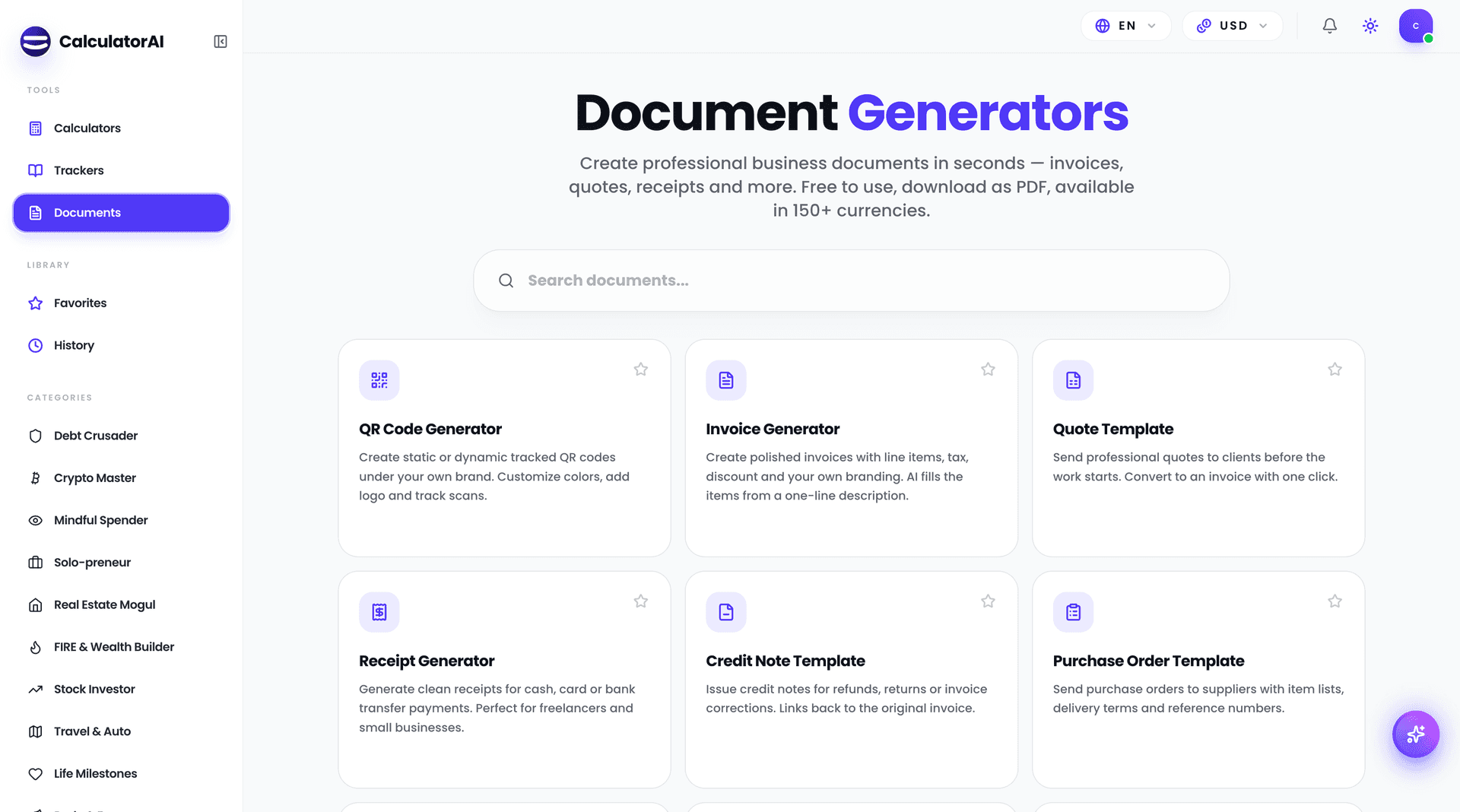1460x812 pixels.
Task: Click the QR Code Generator icon
Action: click(x=379, y=380)
